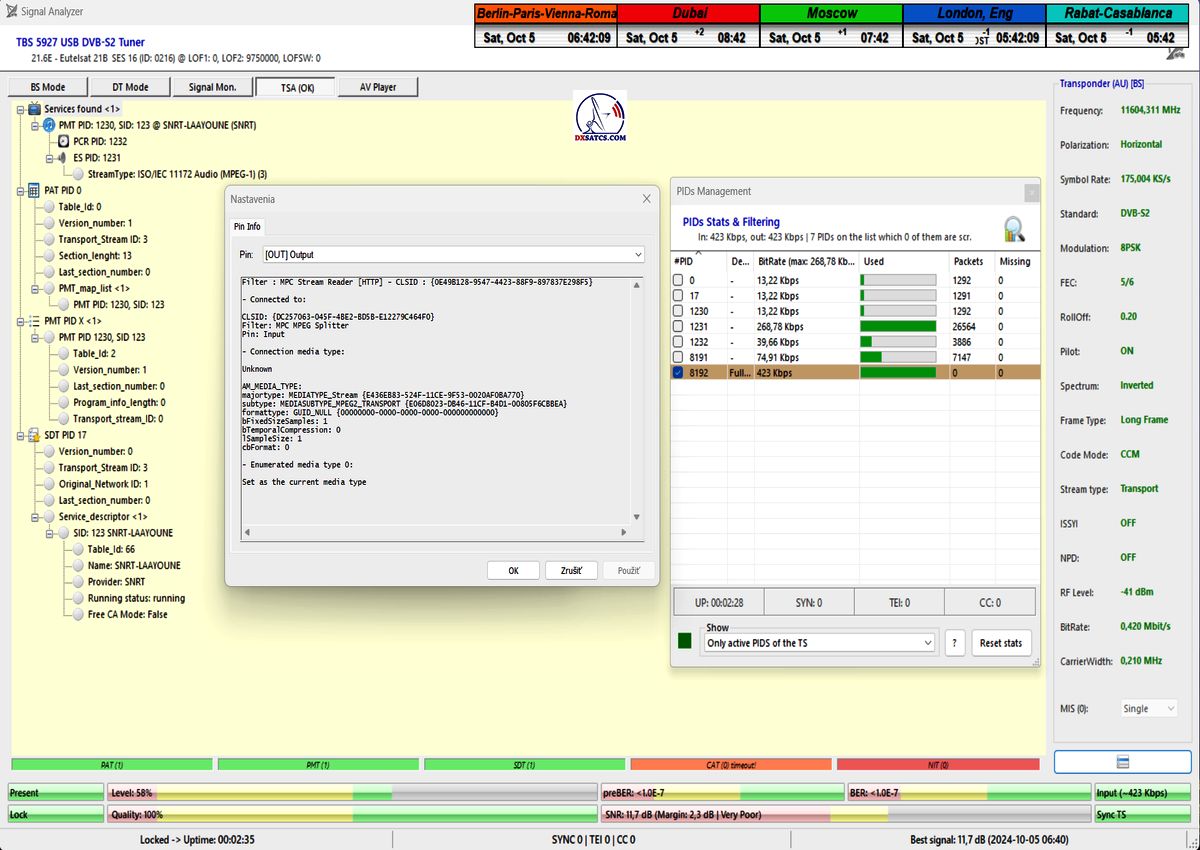
Task: Click the TV icon beside Services found
Action: (34, 109)
